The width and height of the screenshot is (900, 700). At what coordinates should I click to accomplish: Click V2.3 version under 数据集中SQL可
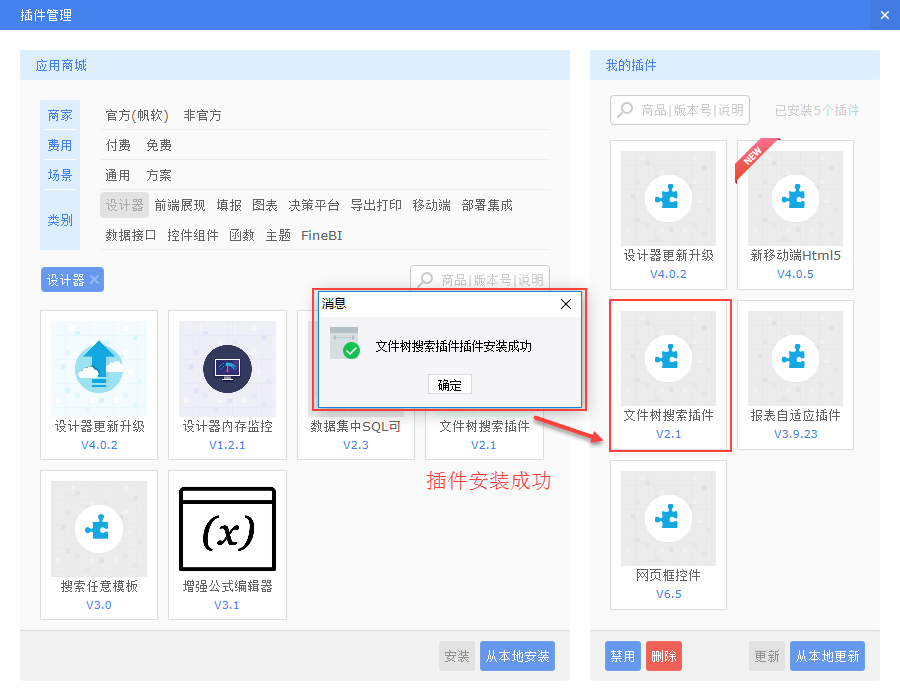(356, 445)
